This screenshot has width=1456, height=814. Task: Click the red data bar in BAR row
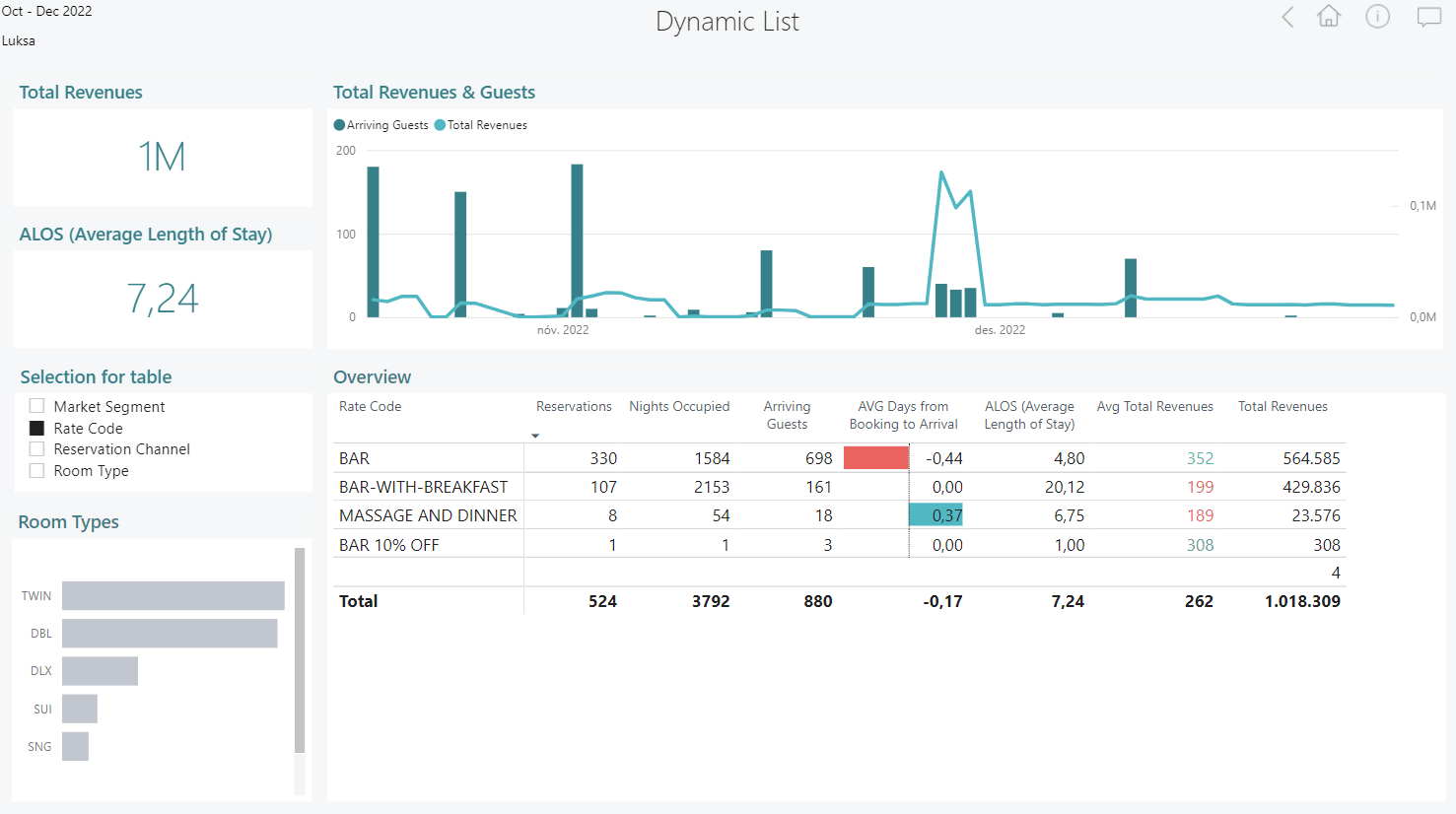click(x=875, y=458)
